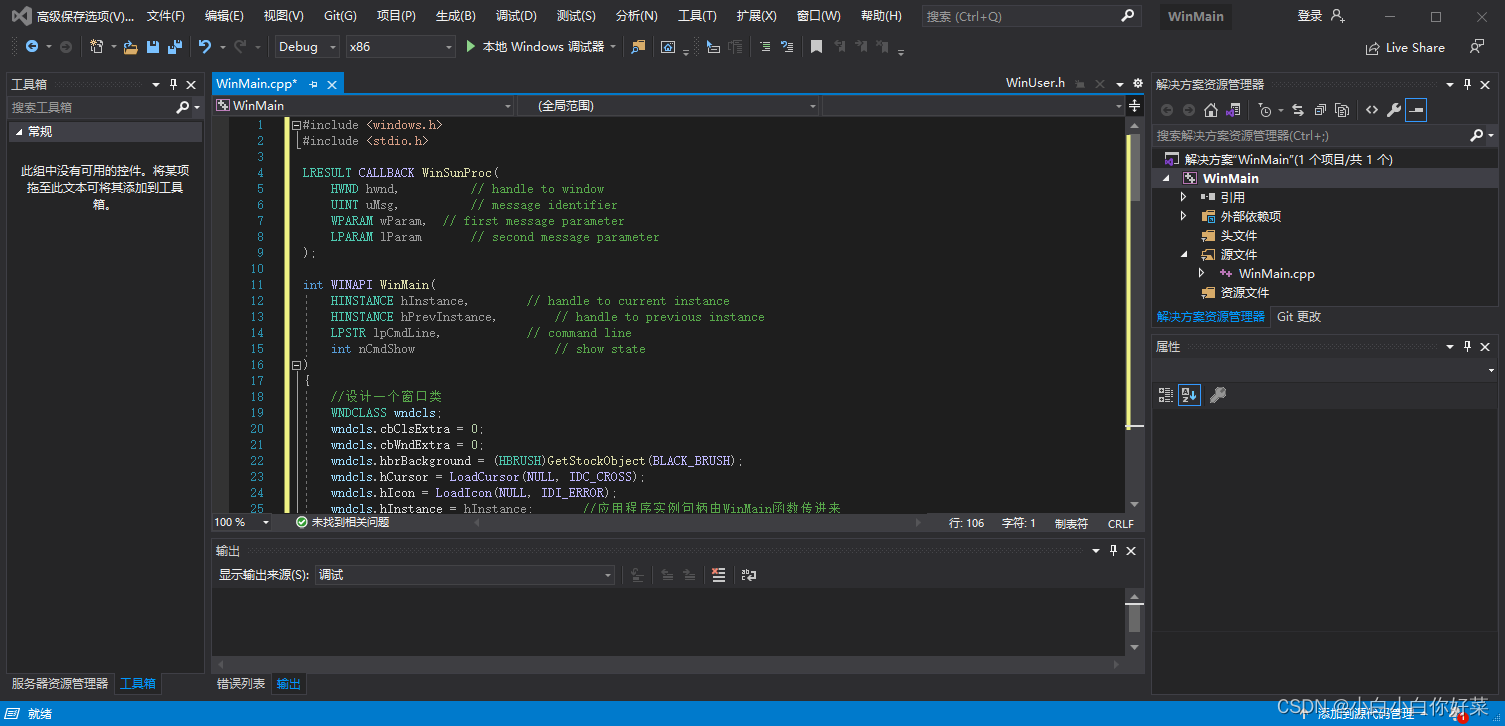Click Clear All icon in Output panel
Image resolution: width=1505 pixels, height=726 pixels.
point(718,575)
